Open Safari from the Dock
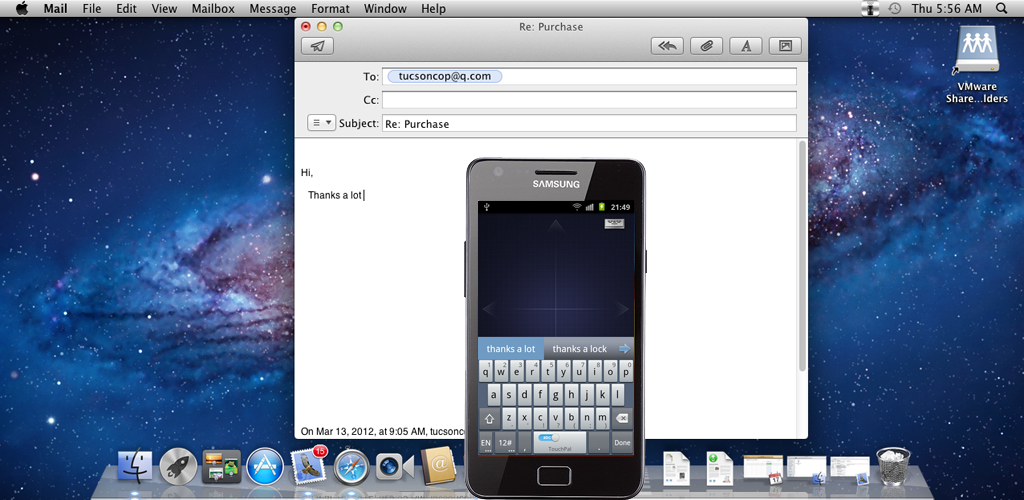1024x500 pixels. (x=352, y=466)
